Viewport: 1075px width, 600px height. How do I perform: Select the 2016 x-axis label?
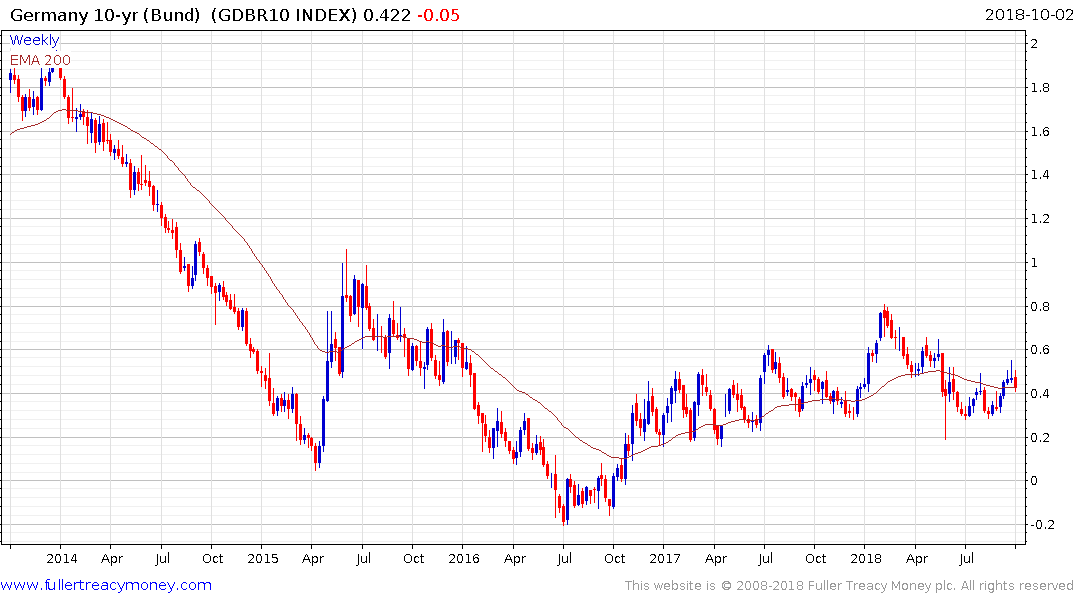pyautogui.click(x=464, y=559)
